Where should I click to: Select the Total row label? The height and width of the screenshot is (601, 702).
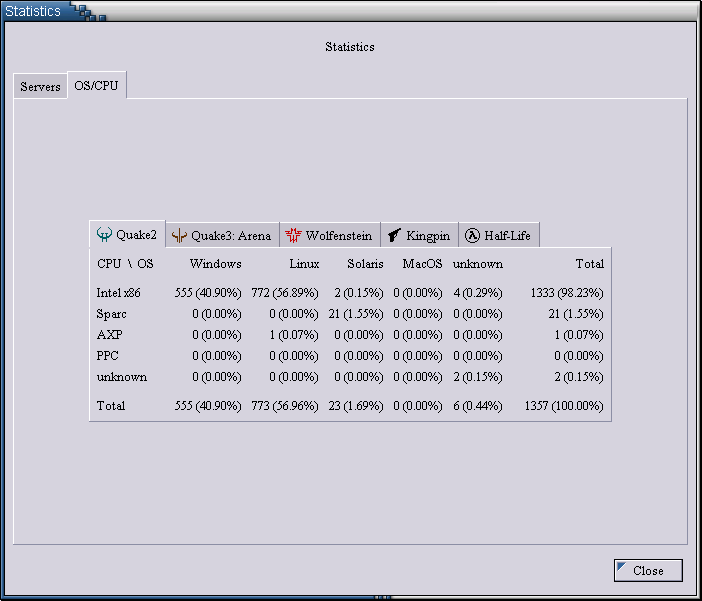[111, 406]
